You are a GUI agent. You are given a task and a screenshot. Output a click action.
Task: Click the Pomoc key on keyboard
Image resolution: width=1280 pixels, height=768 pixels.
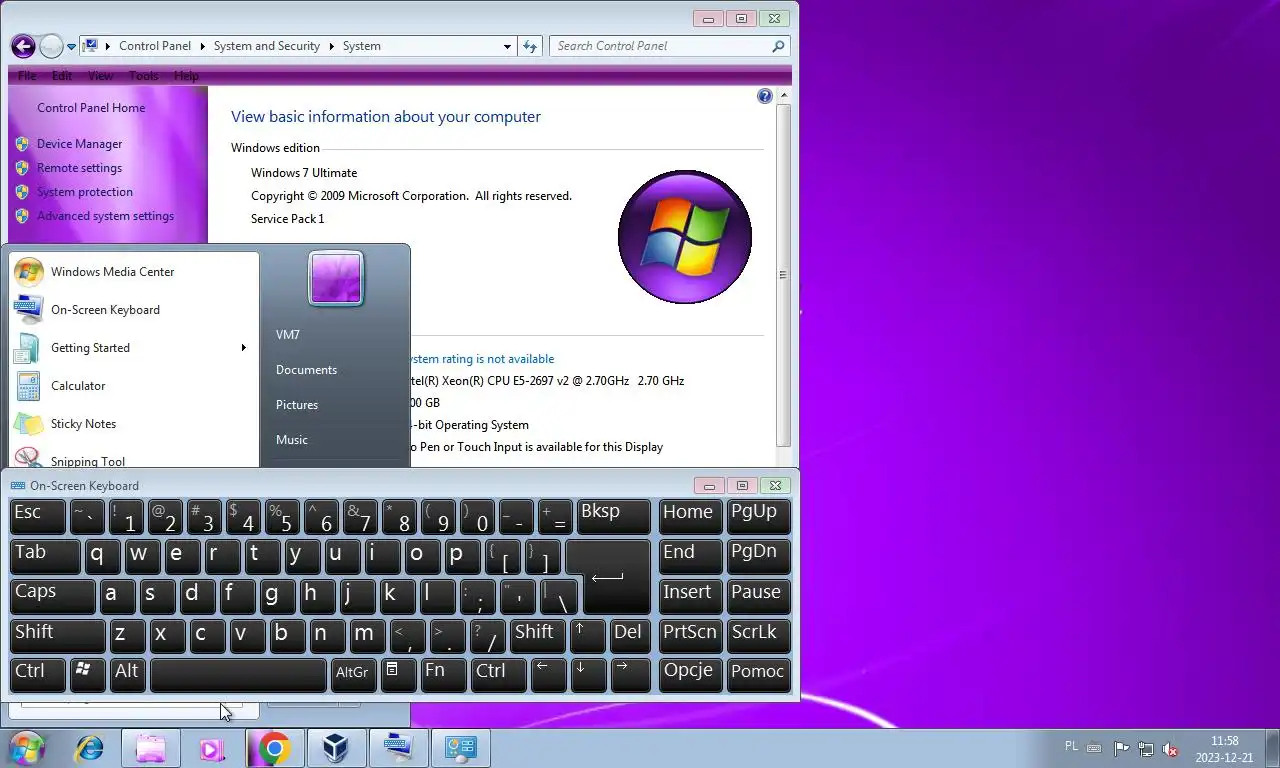point(758,674)
